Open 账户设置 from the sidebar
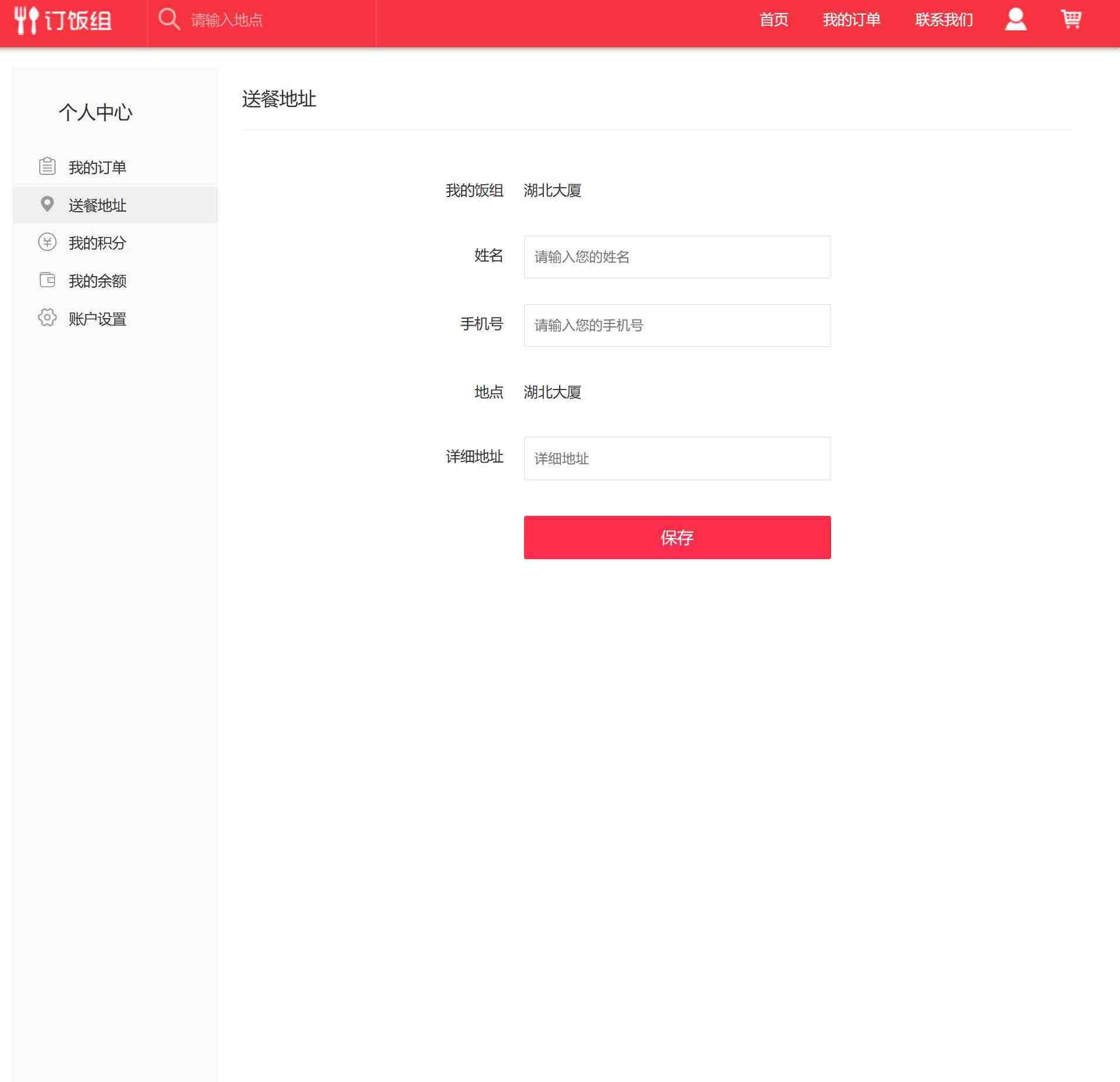 click(x=97, y=319)
